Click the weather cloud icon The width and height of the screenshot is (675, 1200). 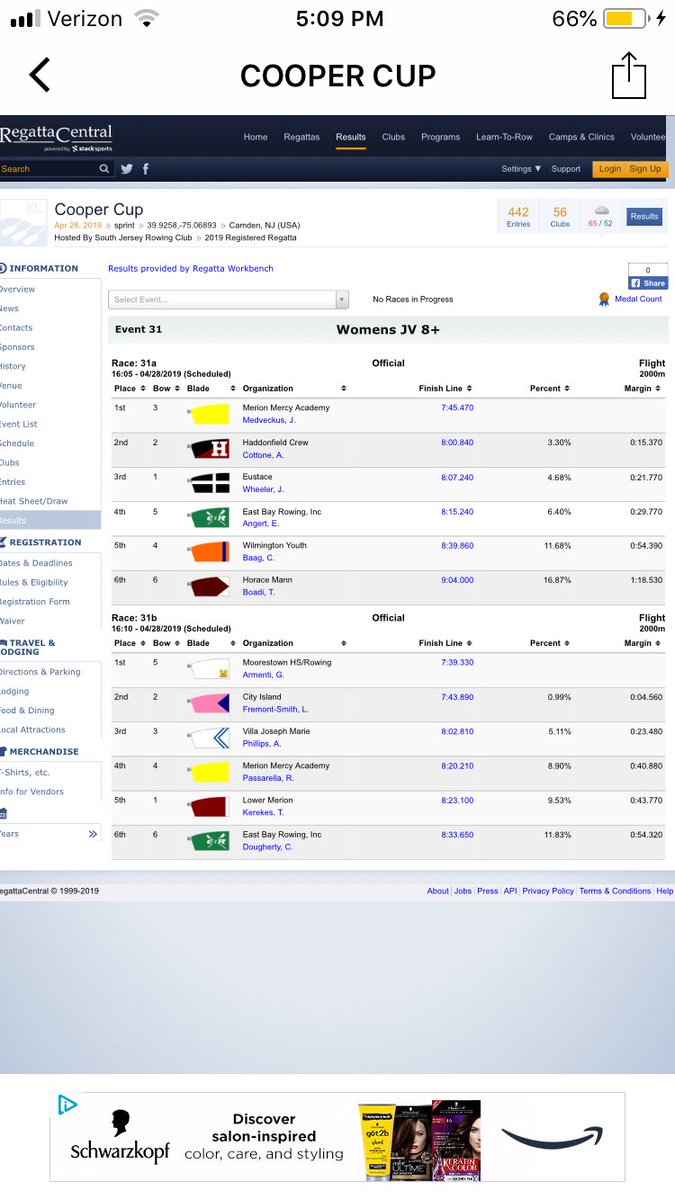coord(601,211)
